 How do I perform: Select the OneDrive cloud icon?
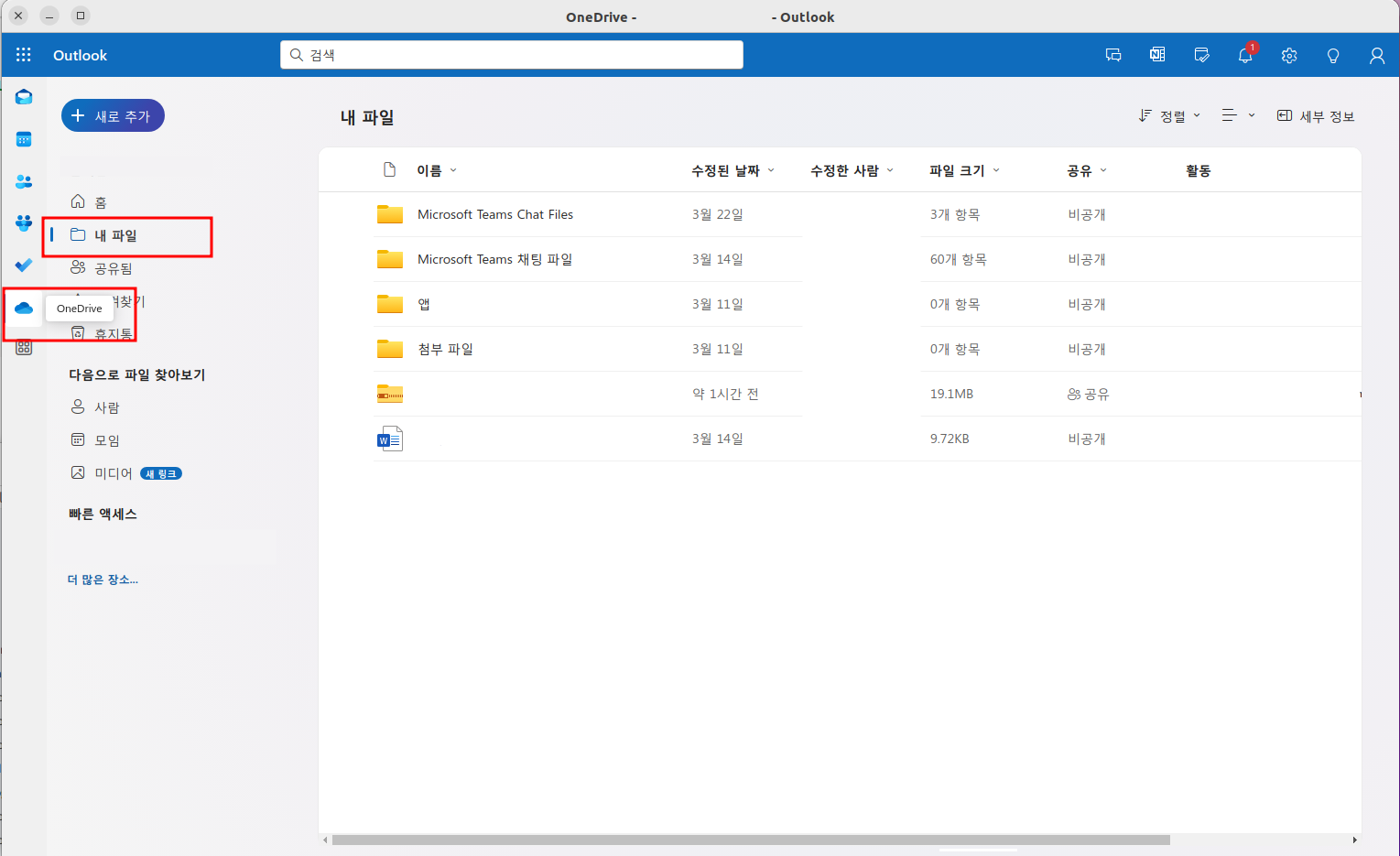point(24,308)
